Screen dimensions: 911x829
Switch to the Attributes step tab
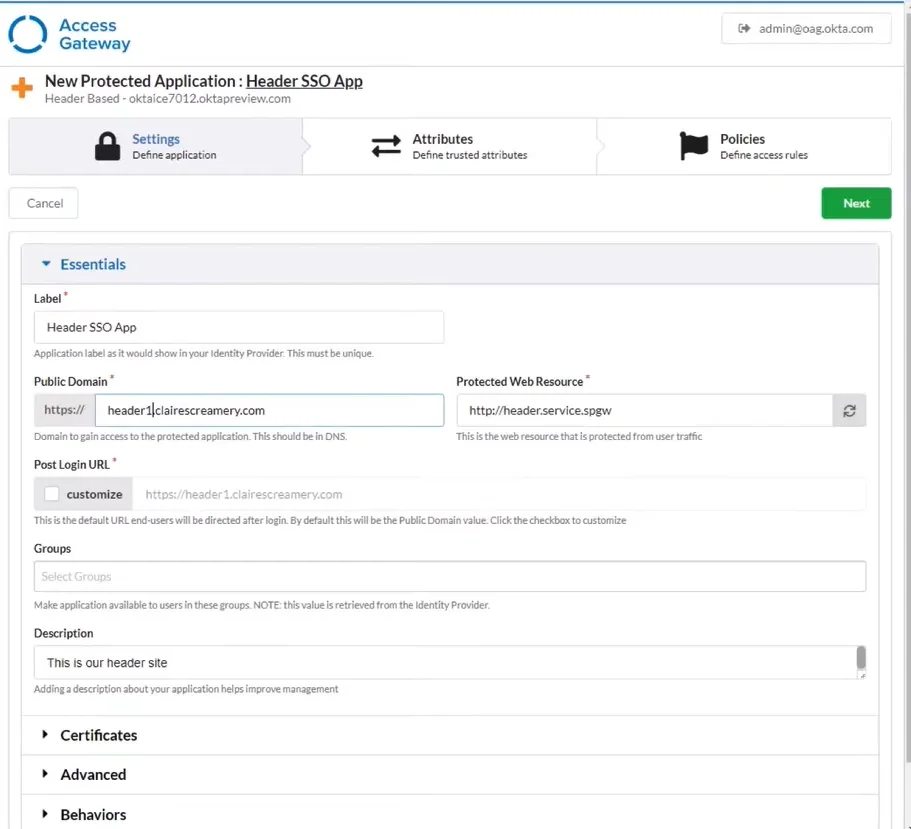450,146
